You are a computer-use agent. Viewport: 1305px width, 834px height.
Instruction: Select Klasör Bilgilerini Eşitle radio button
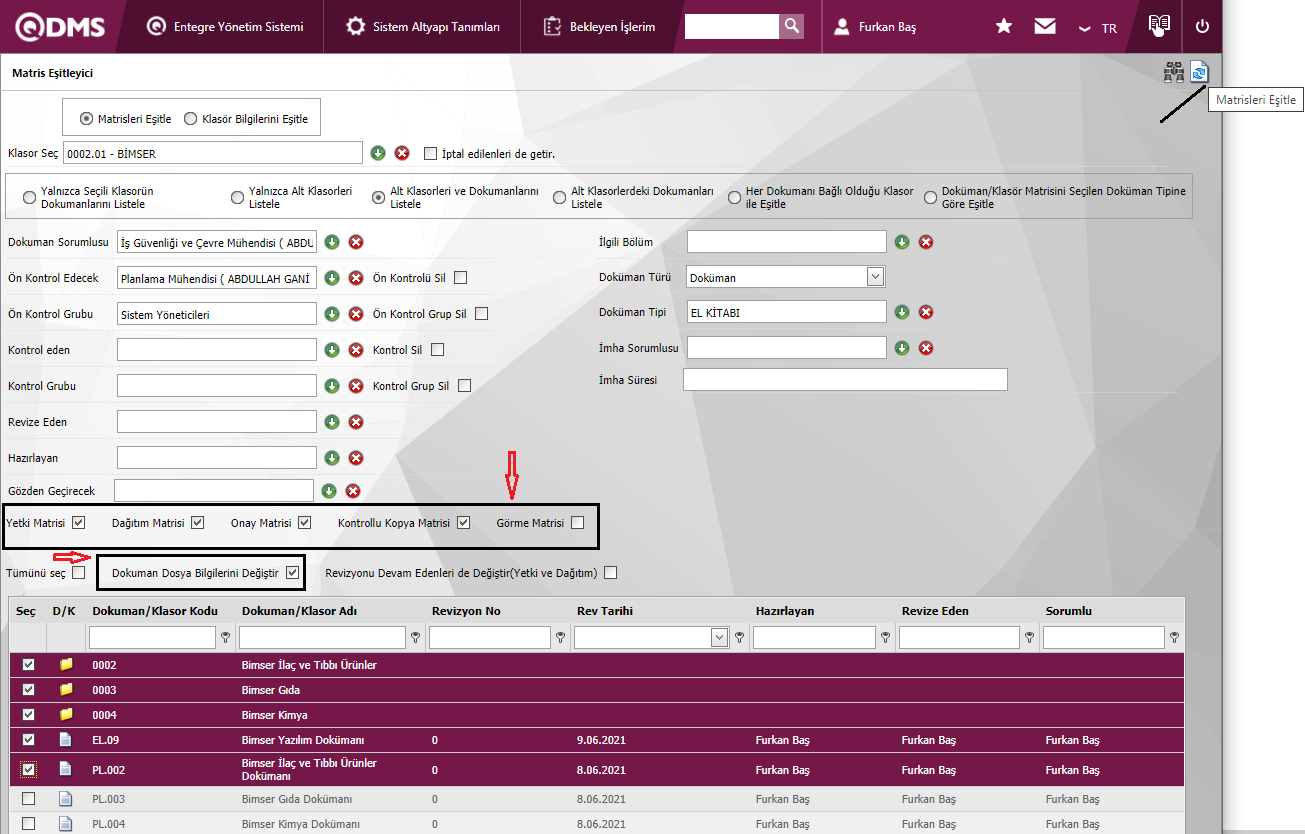point(191,119)
